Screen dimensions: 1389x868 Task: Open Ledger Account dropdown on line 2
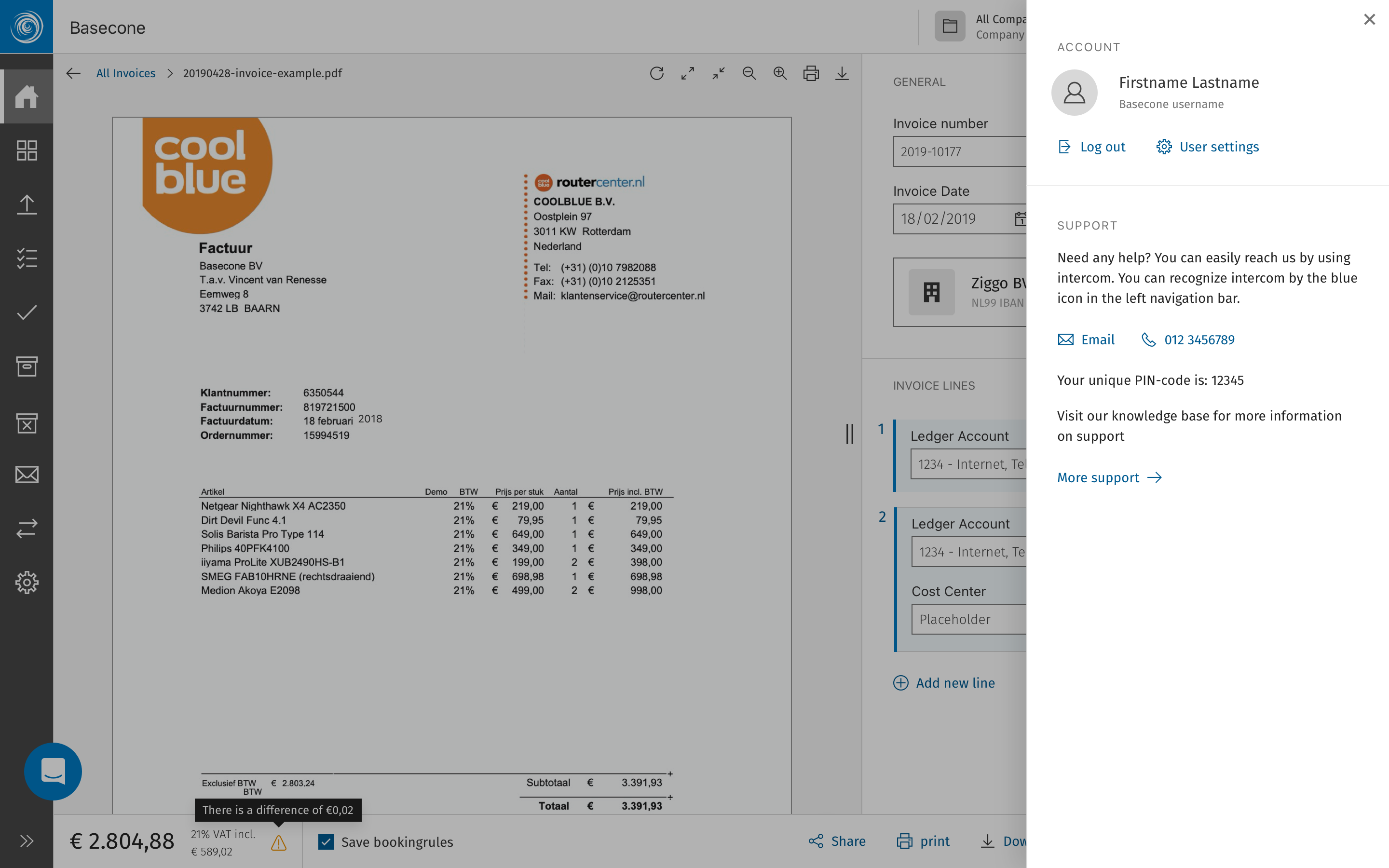(969, 552)
